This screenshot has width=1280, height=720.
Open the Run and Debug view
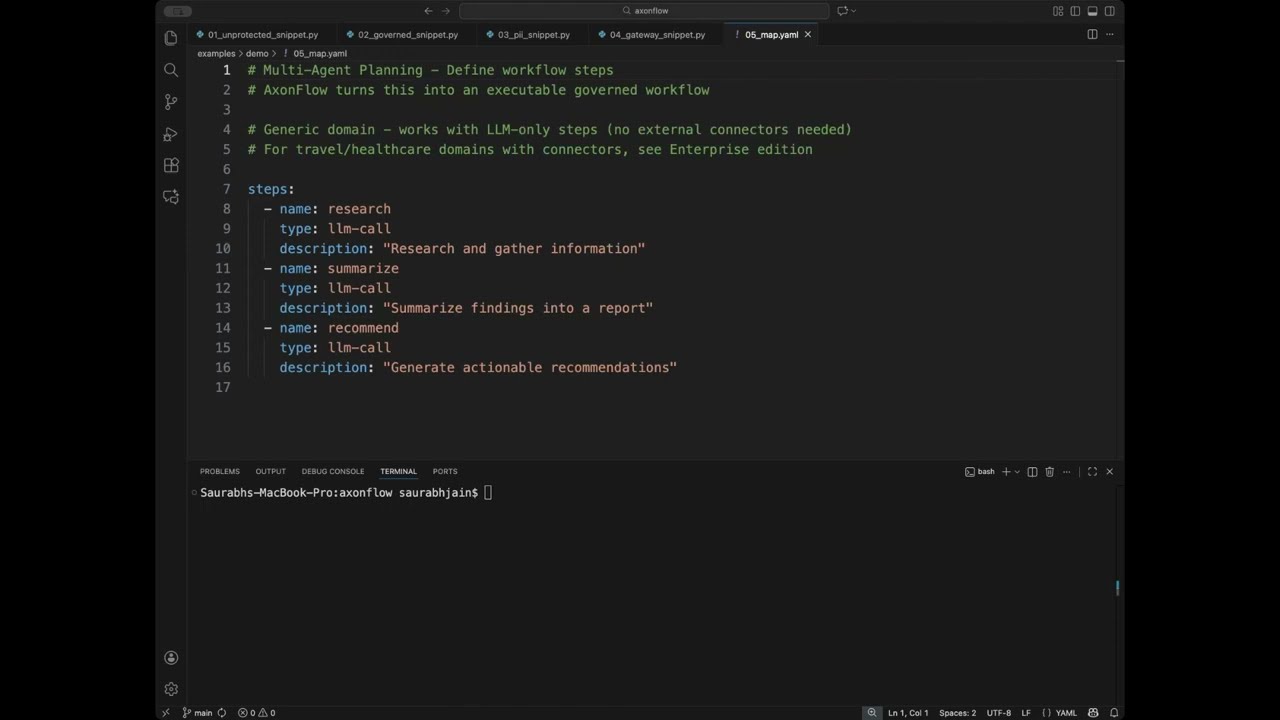(x=171, y=134)
